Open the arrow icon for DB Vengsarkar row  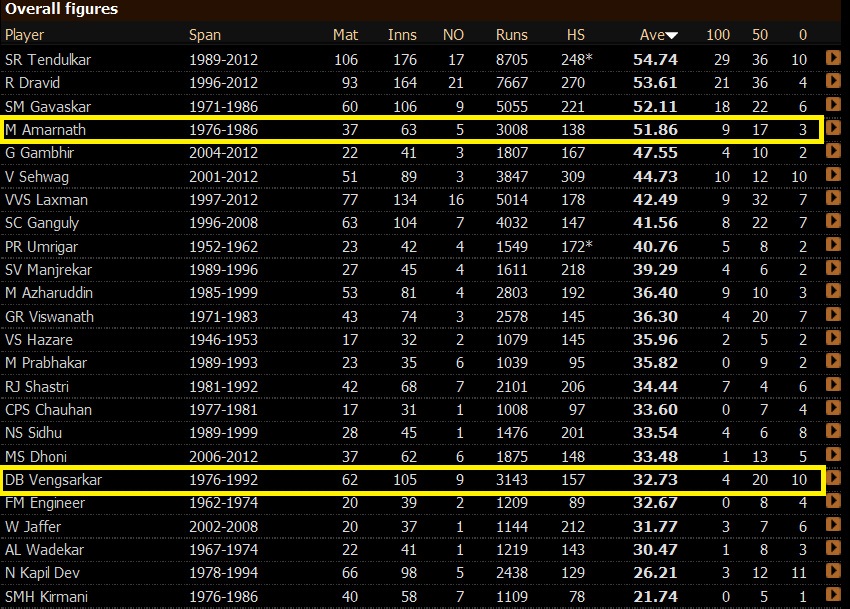tap(833, 477)
